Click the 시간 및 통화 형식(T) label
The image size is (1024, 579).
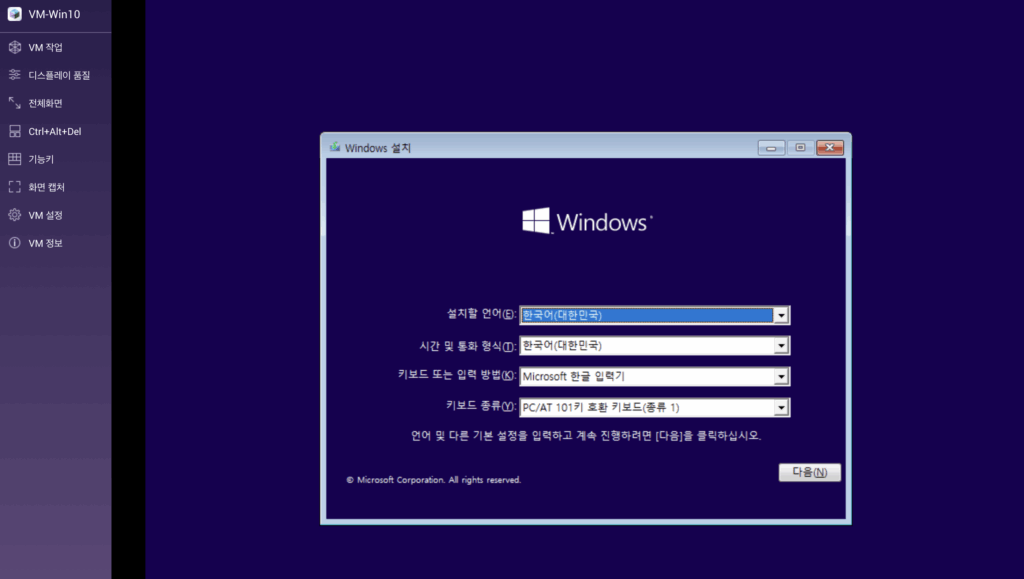(468, 346)
